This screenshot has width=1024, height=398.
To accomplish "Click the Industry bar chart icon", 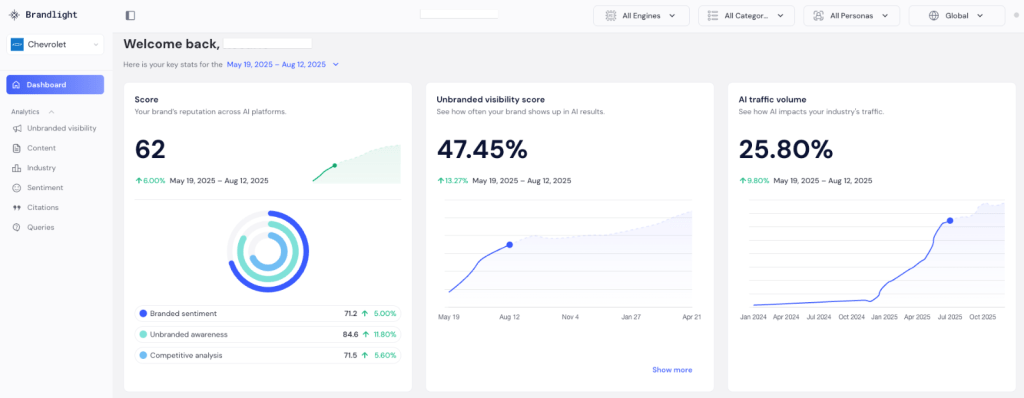I will pyautogui.click(x=16, y=168).
